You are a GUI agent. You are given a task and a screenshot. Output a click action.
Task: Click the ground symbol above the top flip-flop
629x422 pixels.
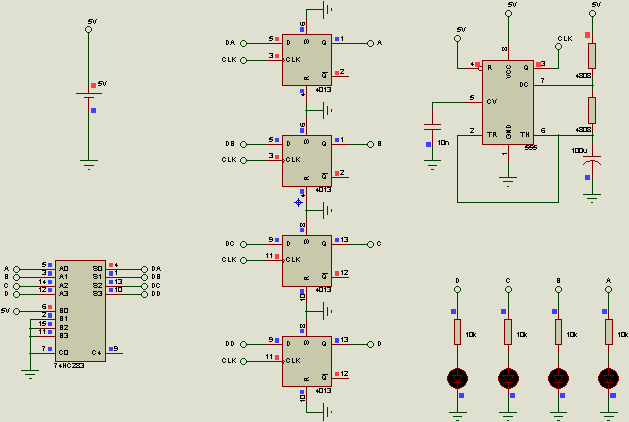(328, 10)
